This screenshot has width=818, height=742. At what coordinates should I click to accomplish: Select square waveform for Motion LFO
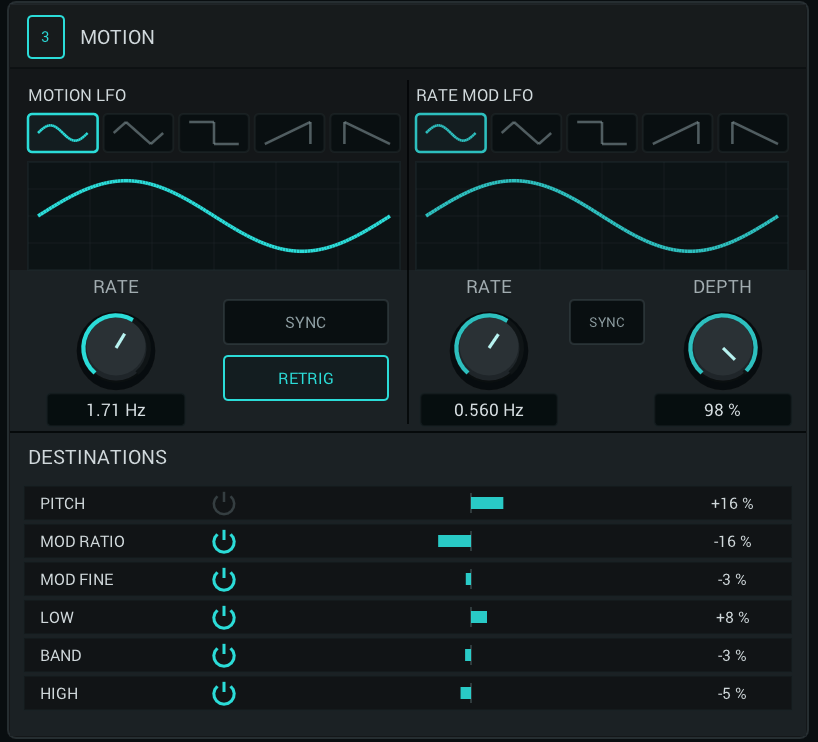(214, 133)
